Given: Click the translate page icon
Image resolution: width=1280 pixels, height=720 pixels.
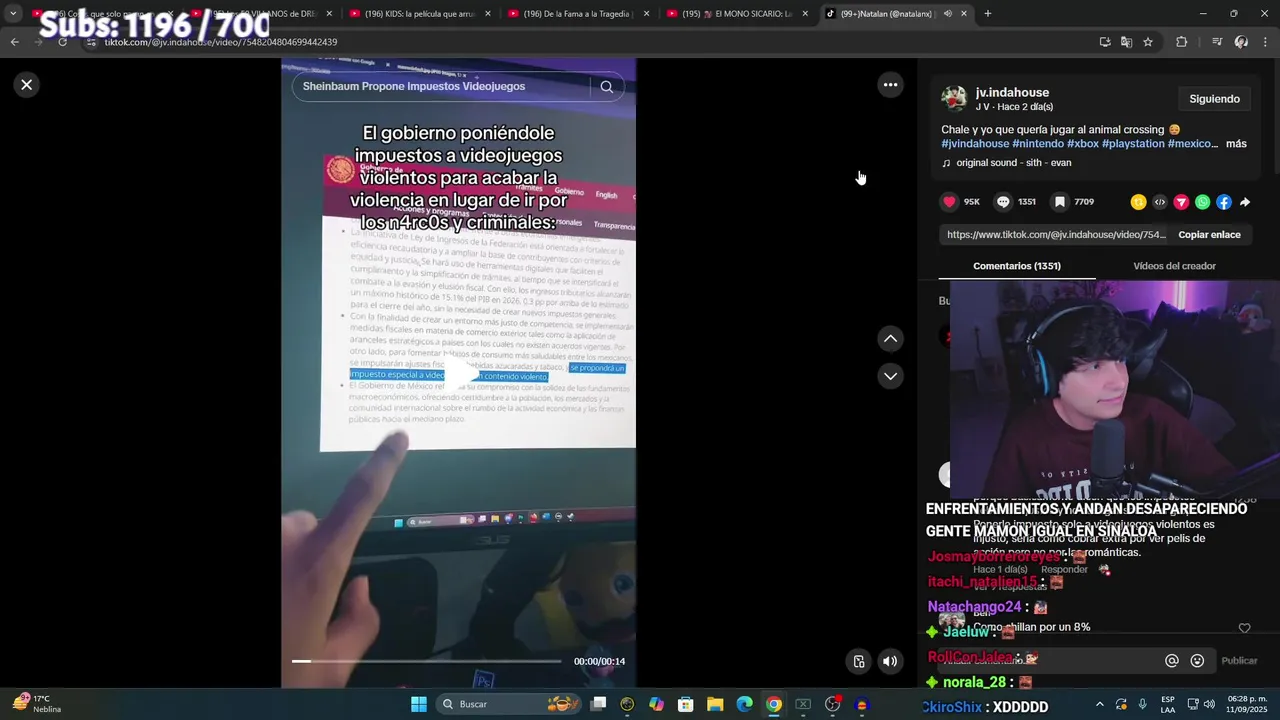Looking at the screenshot, I should pos(1126,42).
